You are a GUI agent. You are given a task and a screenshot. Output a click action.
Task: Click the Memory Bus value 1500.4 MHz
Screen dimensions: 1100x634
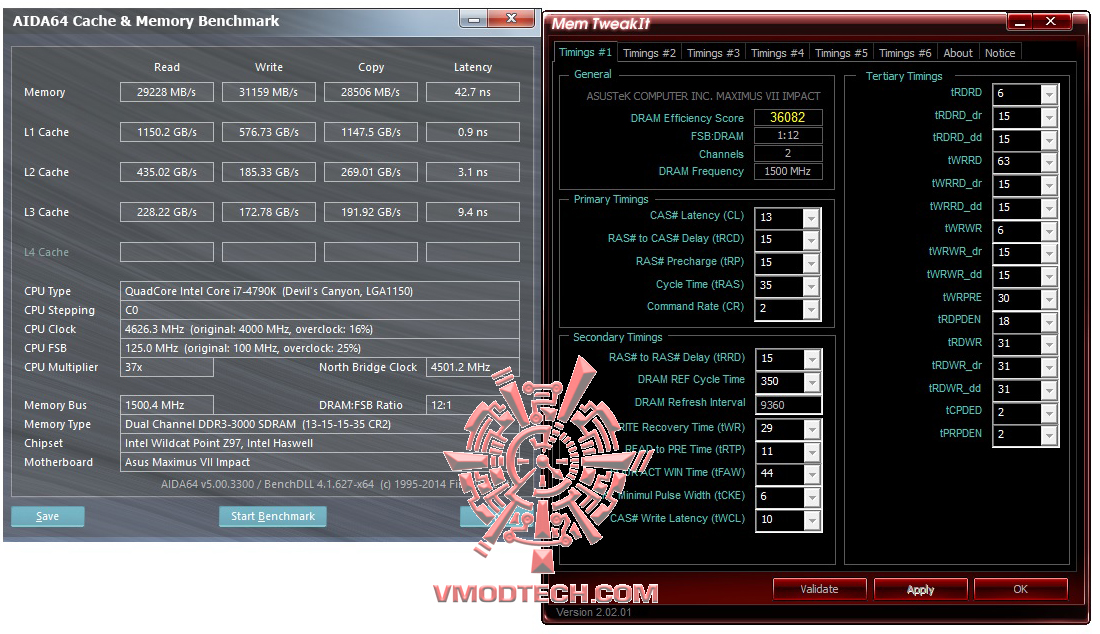tap(166, 405)
